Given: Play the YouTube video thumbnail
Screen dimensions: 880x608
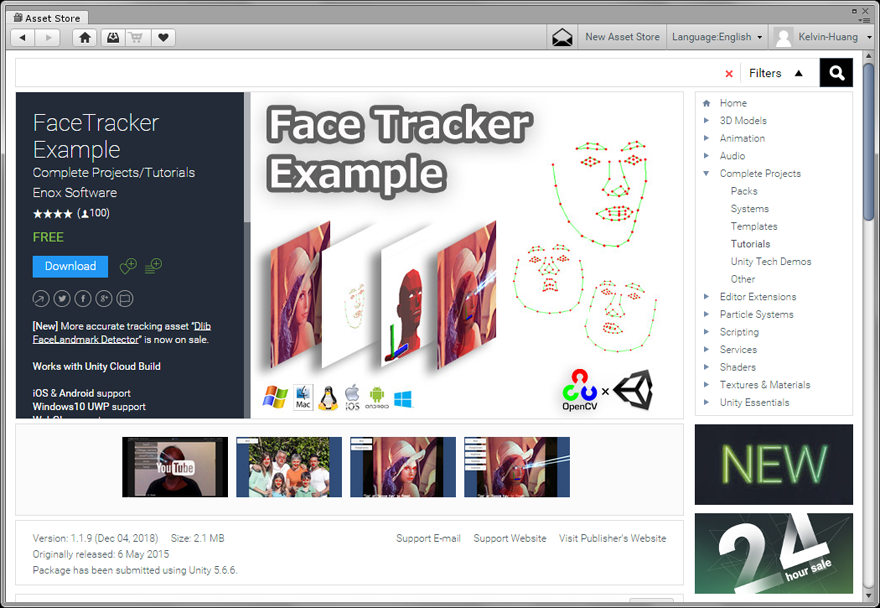Looking at the screenshot, I should click(175, 467).
